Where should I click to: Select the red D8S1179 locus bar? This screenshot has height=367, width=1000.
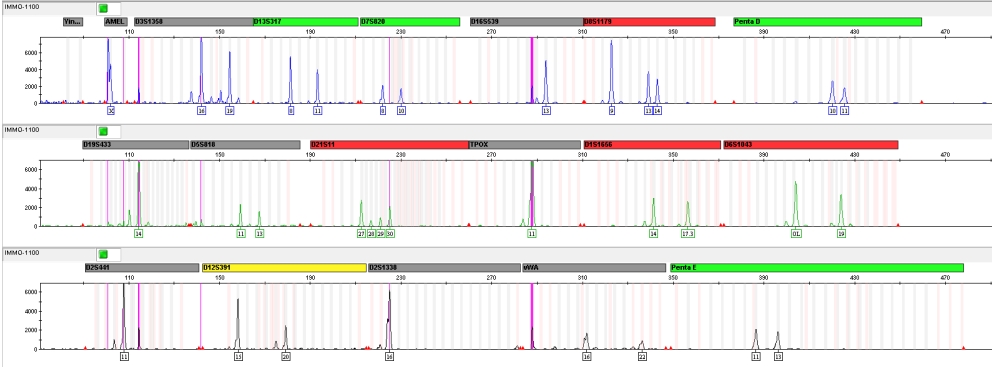point(649,22)
